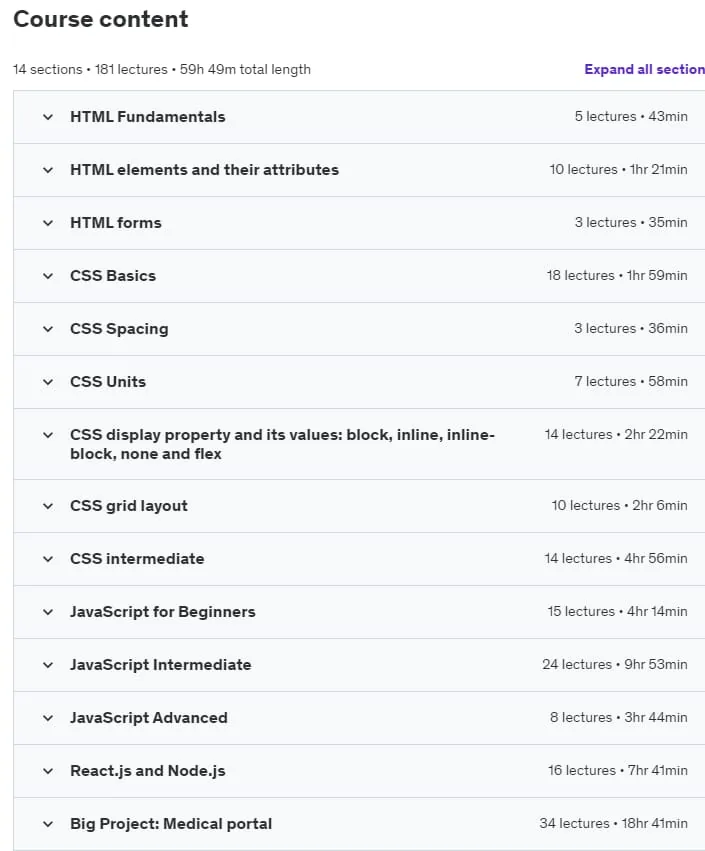The width and height of the screenshot is (705, 851).
Task: Click CSS grid layout section title
Action: [x=129, y=506]
